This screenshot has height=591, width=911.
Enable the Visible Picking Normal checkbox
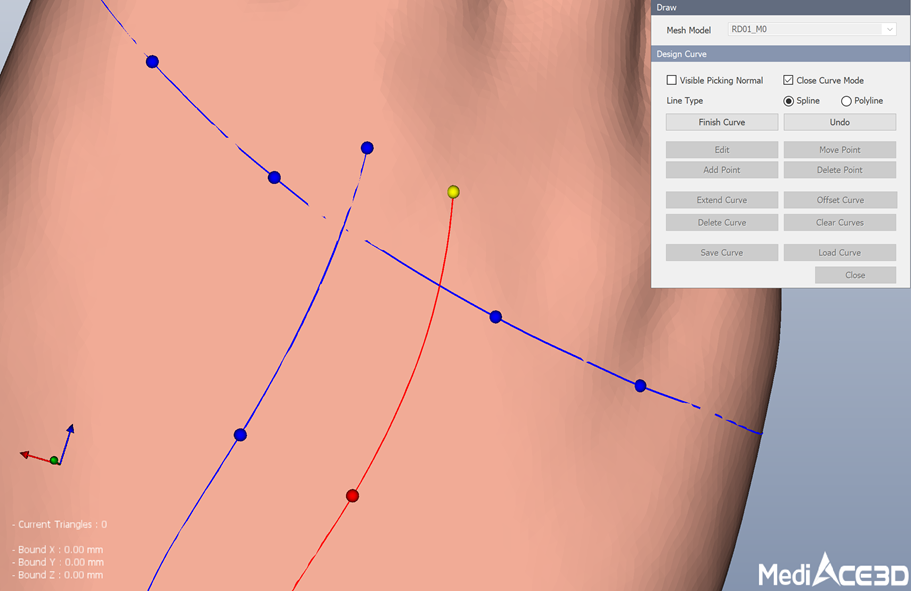pos(672,80)
